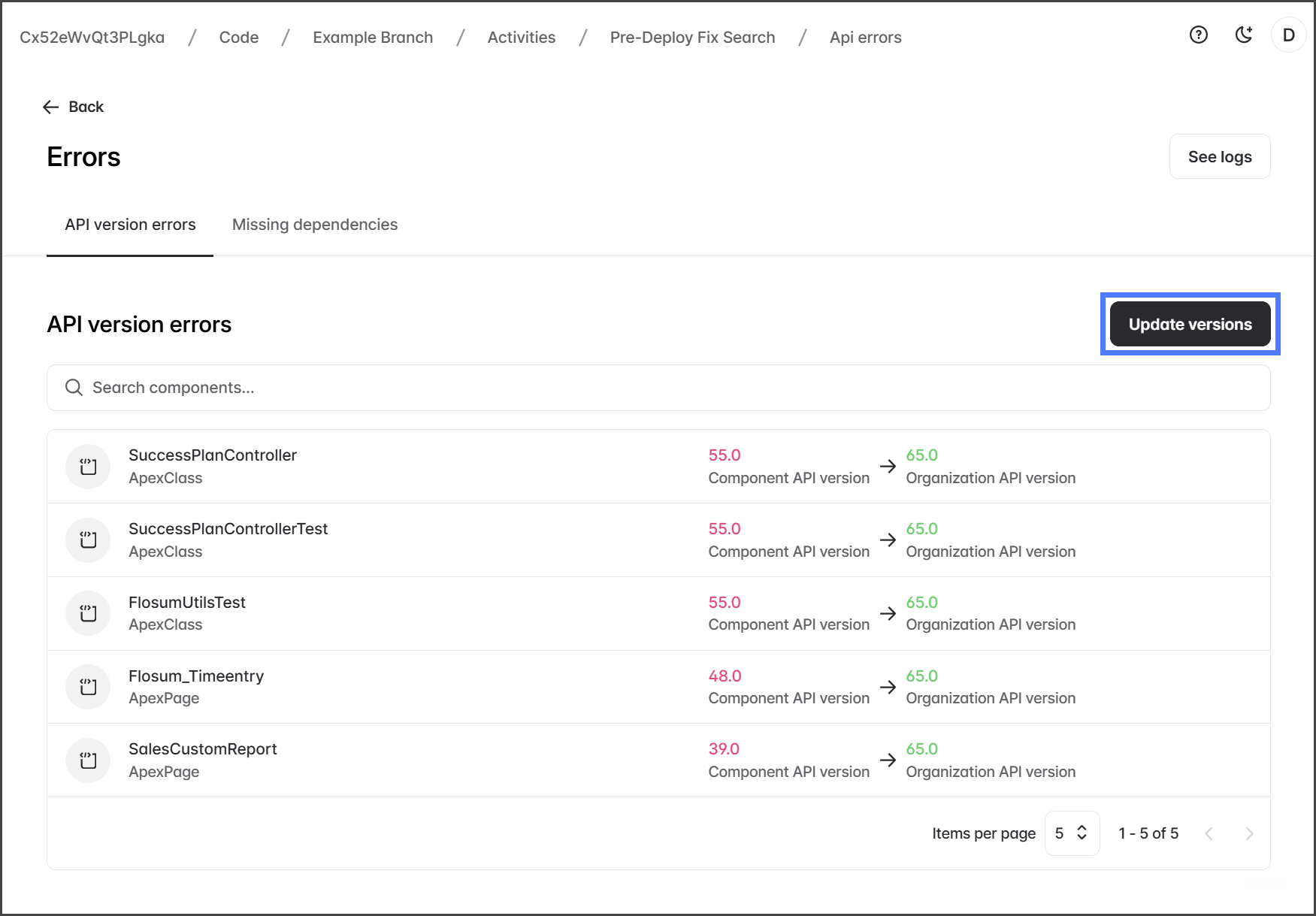Toggle dark mode moon icon
The image size is (1316, 916).
click(x=1244, y=35)
